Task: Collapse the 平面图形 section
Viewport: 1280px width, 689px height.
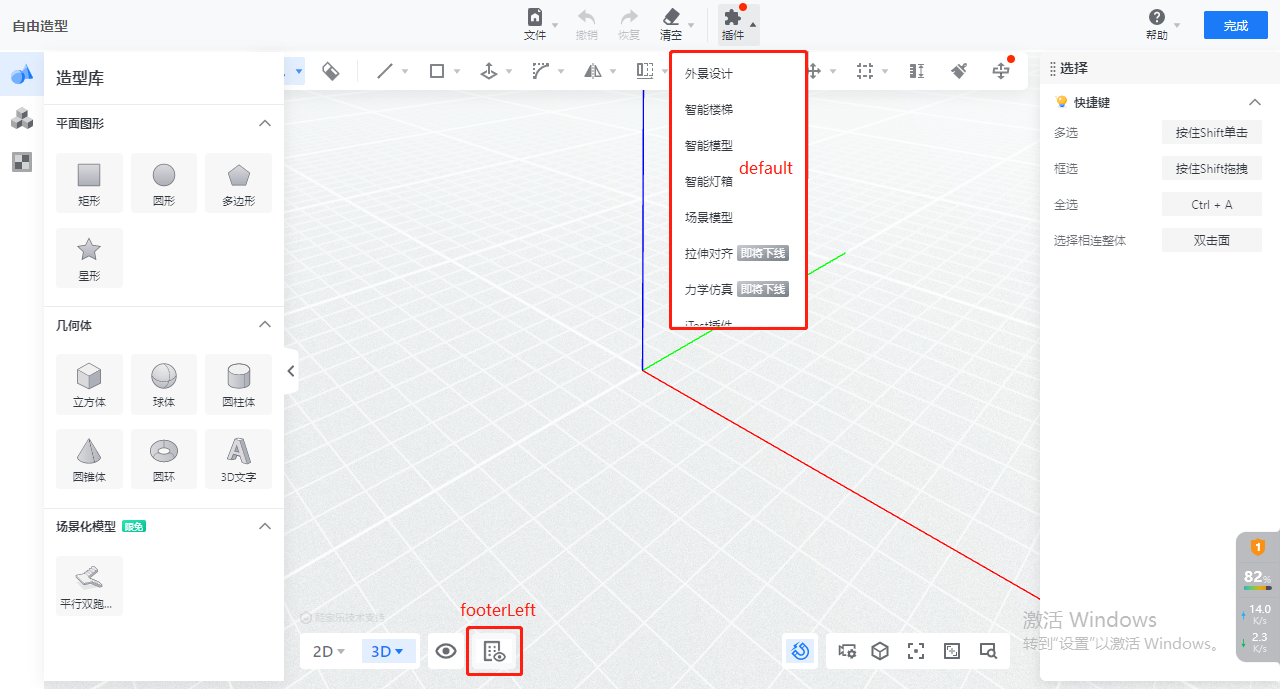Action: click(x=265, y=123)
